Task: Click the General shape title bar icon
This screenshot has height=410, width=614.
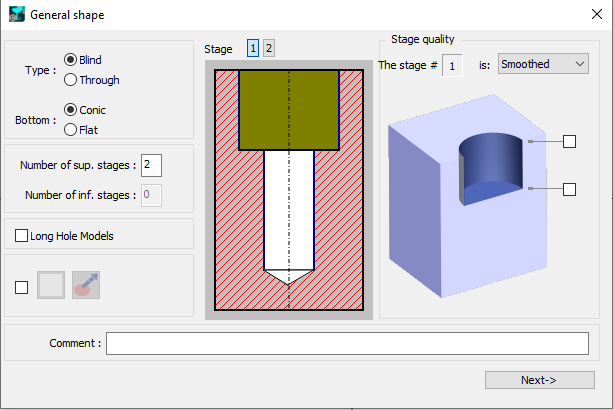Action: tap(15, 15)
